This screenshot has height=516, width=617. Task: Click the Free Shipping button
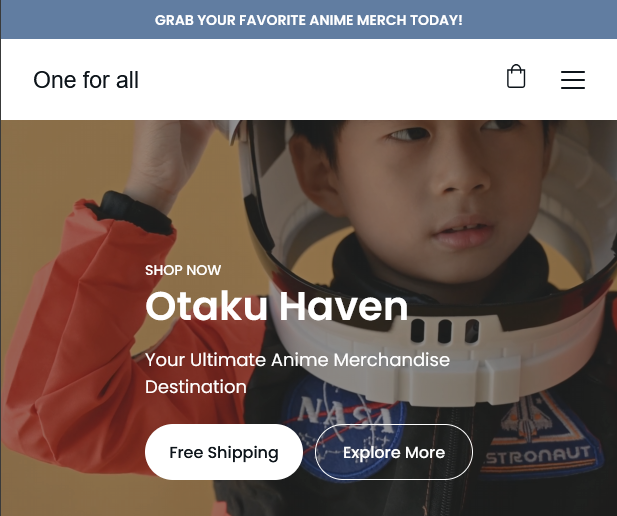point(224,452)
